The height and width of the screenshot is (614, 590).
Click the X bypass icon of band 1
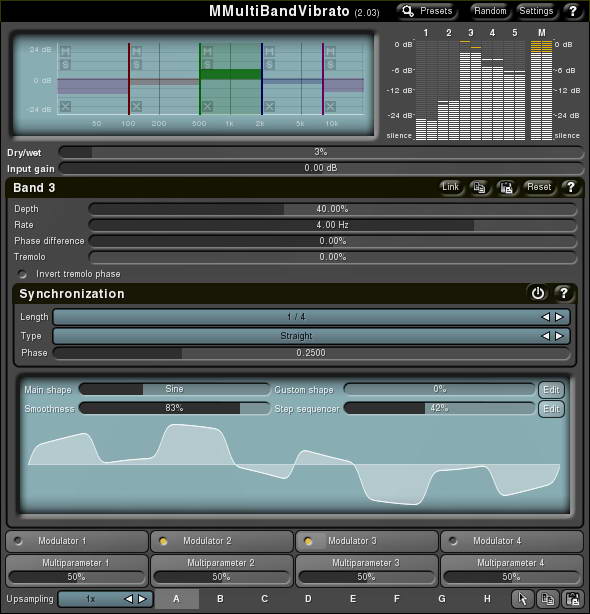click(66, 106)
